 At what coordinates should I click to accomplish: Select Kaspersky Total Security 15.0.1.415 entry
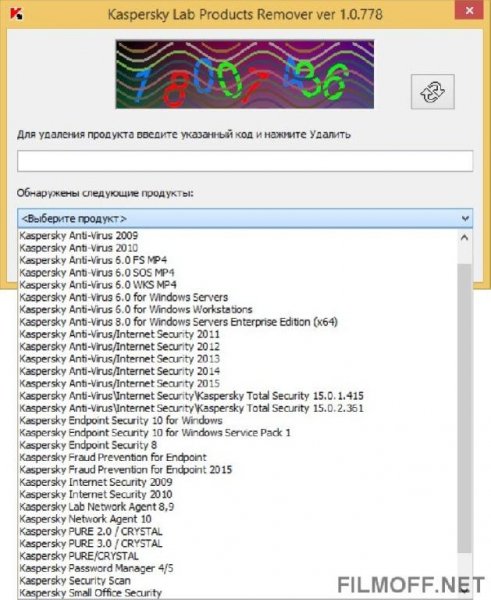(x=238, y=396)
